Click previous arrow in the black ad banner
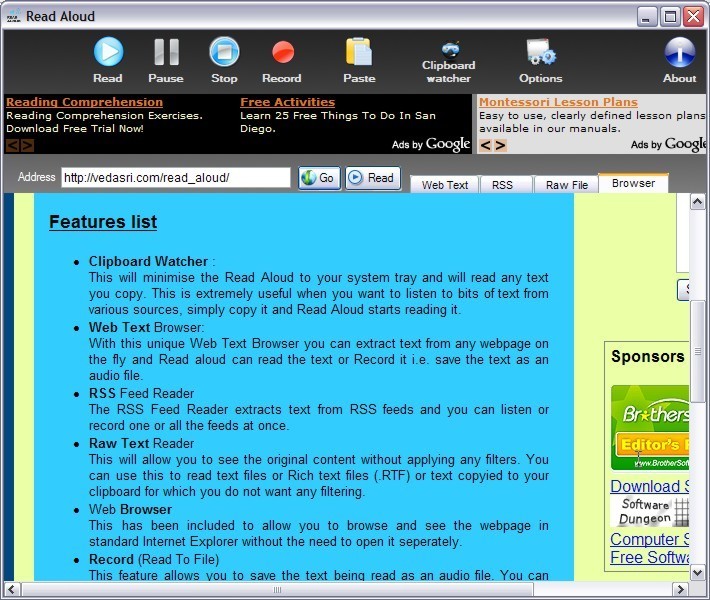This screenshot has height=600, width=710. coord(12,145)
